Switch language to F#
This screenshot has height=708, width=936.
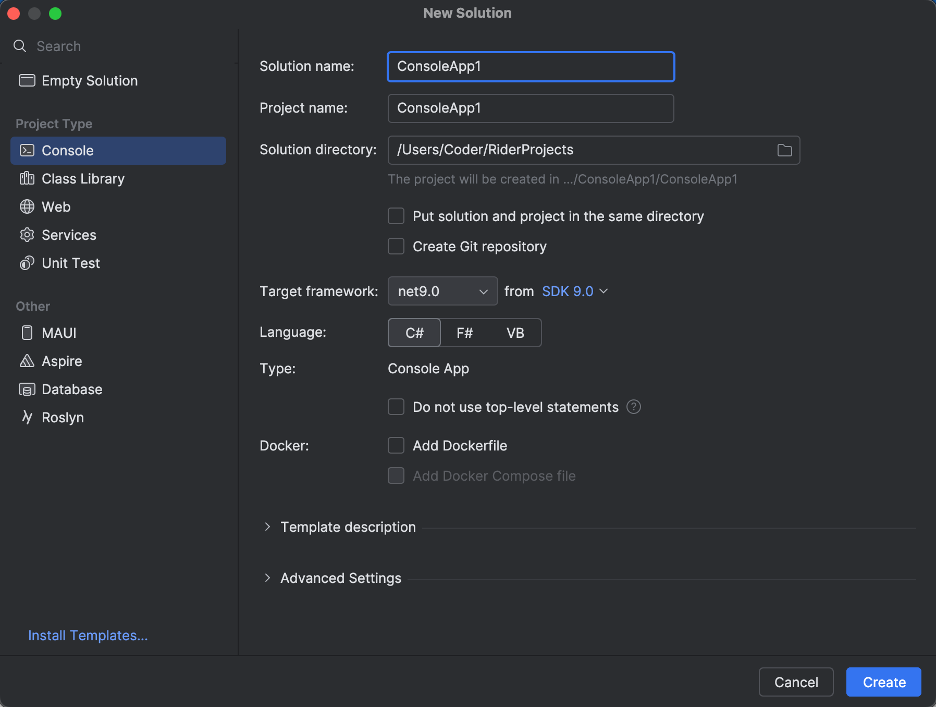(465, 333)
